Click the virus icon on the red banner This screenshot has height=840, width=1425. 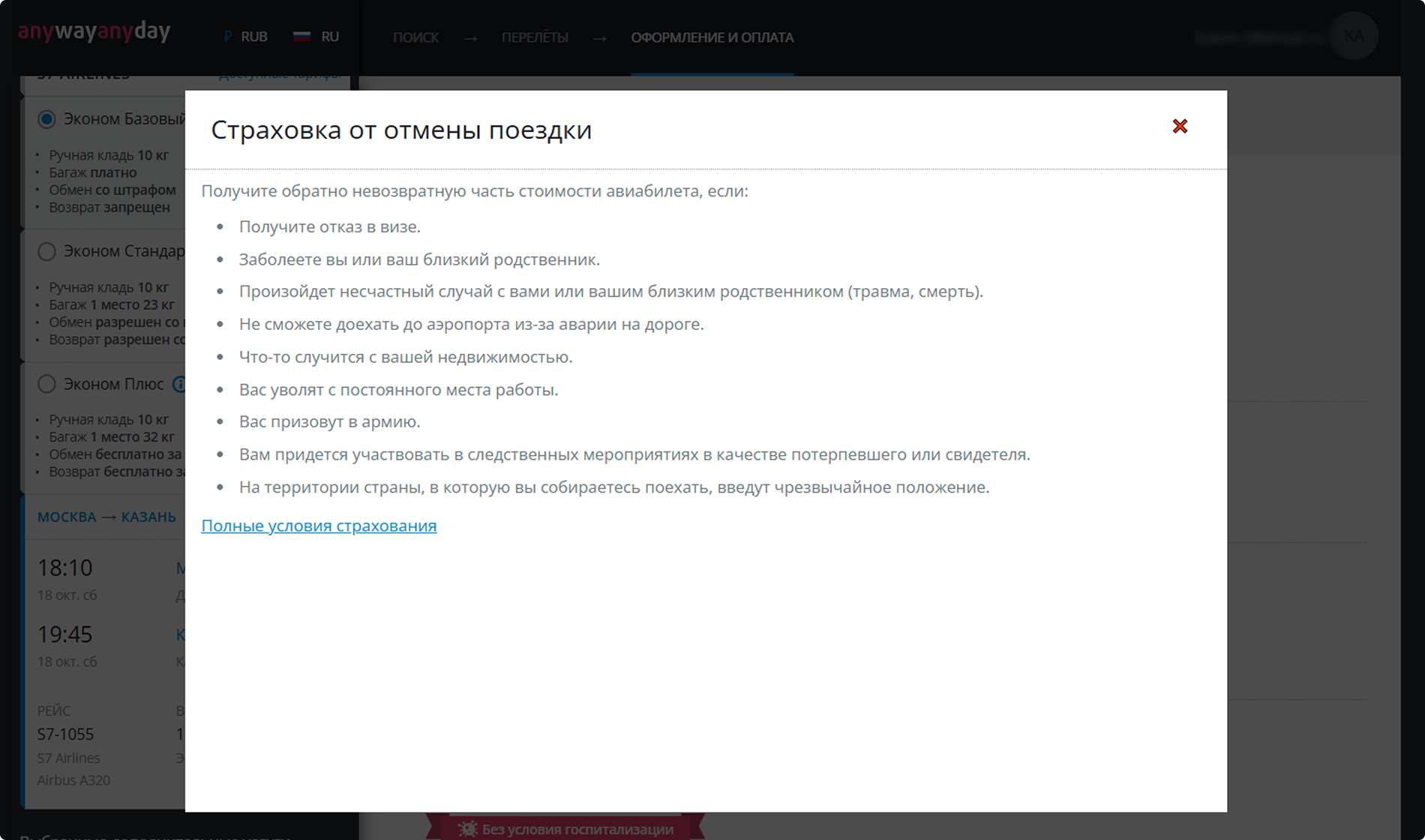pyautogui.click(x=468, y=829)
